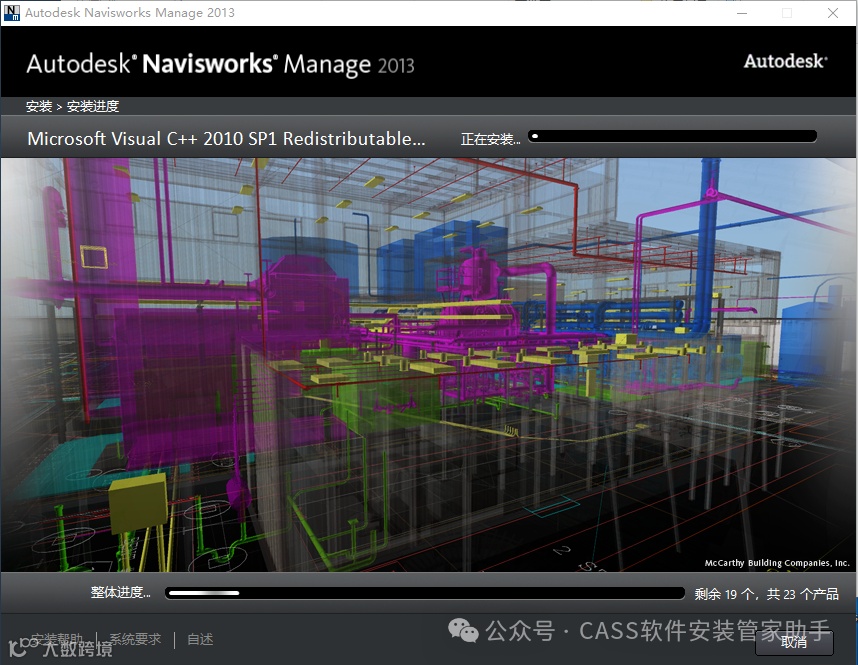Close the installer window

click(x=833, y=13)
